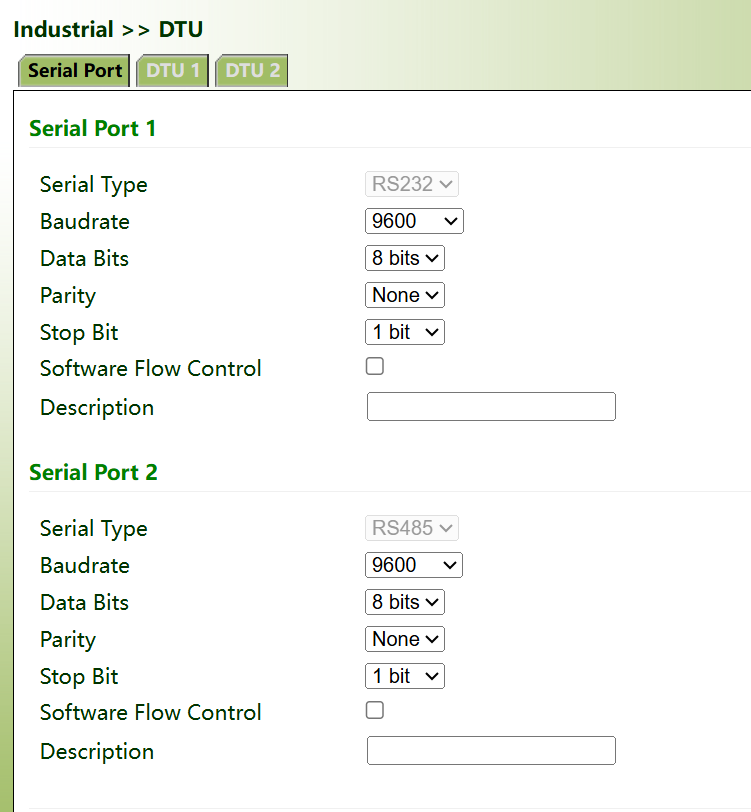The image size is (751, 812).
Task: Open Serial Port 1 Baudrate dropdown
Action: [x=414, y=221]
